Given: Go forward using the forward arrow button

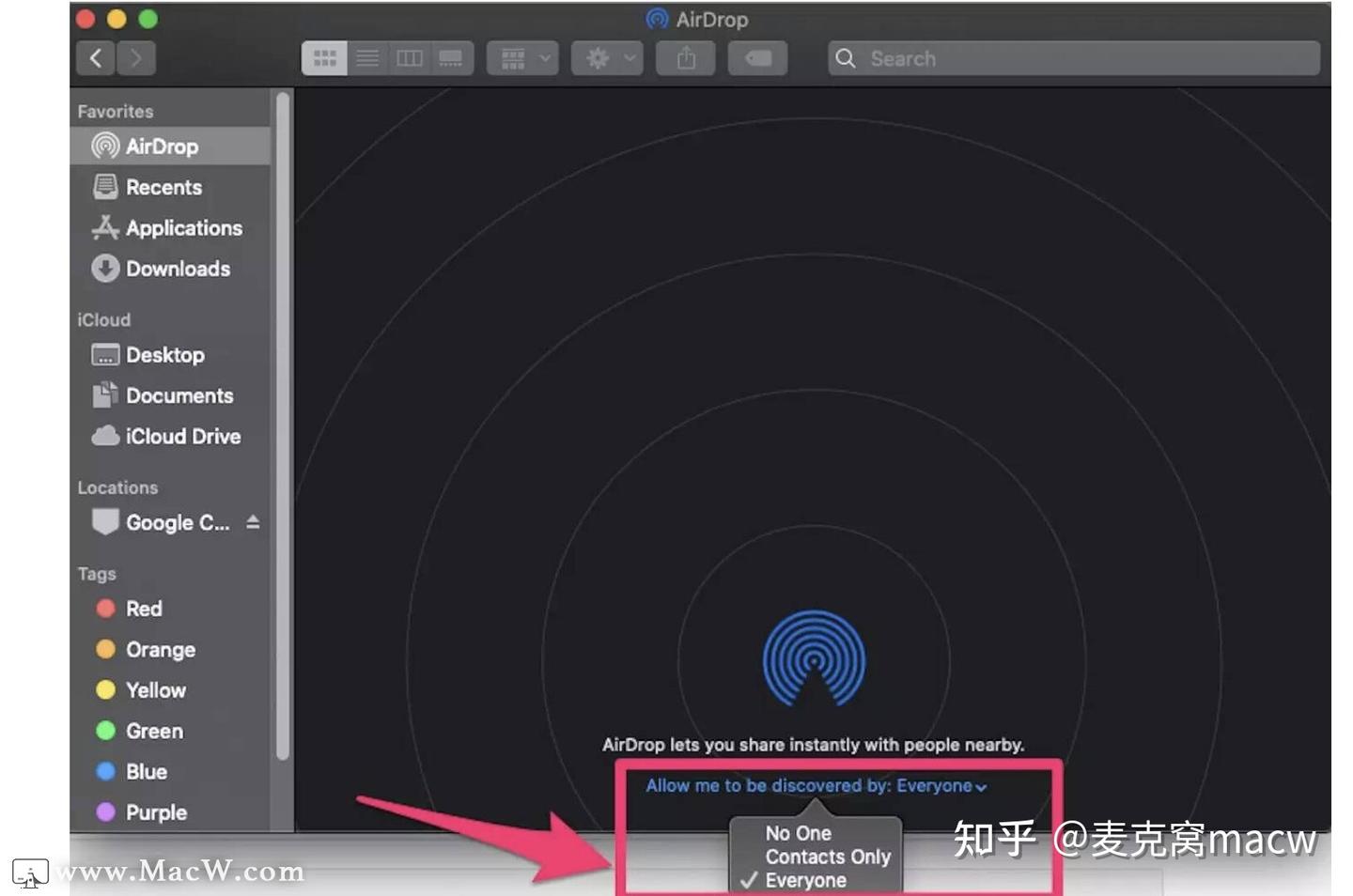Looking at the screenshot, I should click(x=136, y=58).
